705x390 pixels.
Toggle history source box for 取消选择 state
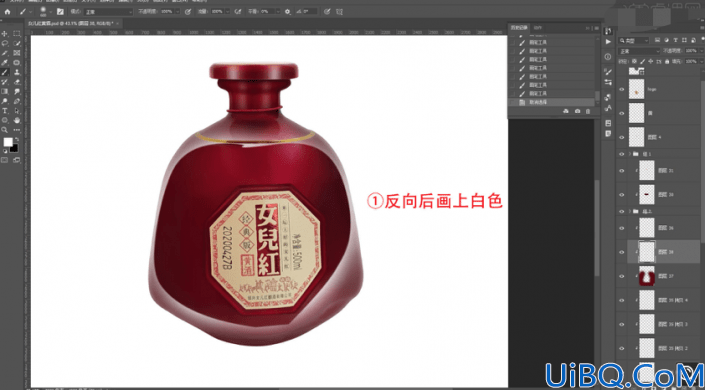[x=512, y=103]
